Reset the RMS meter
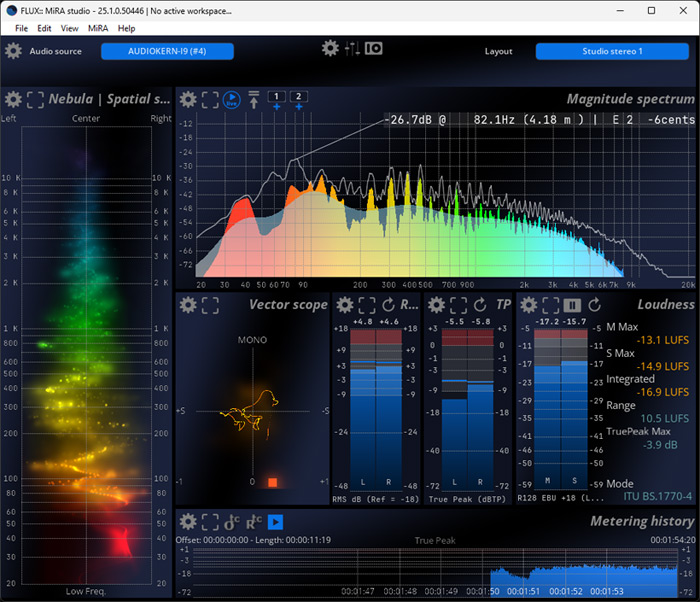700x602 pixels. [x=388, y=305]
